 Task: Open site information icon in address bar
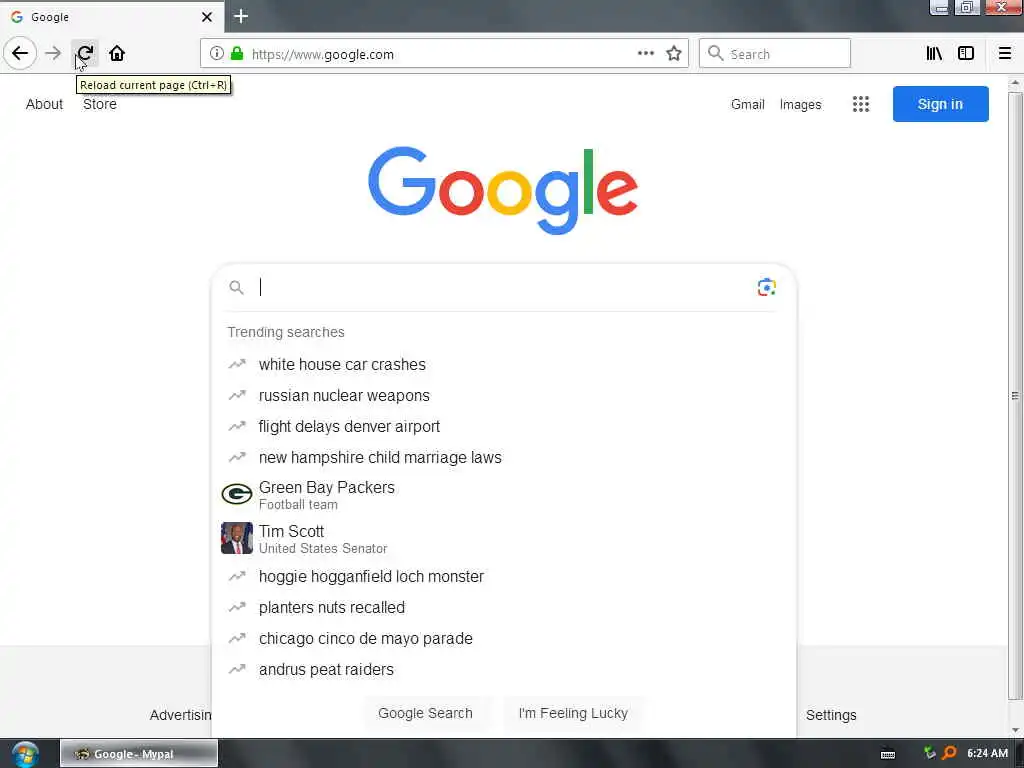click(217, 54)
